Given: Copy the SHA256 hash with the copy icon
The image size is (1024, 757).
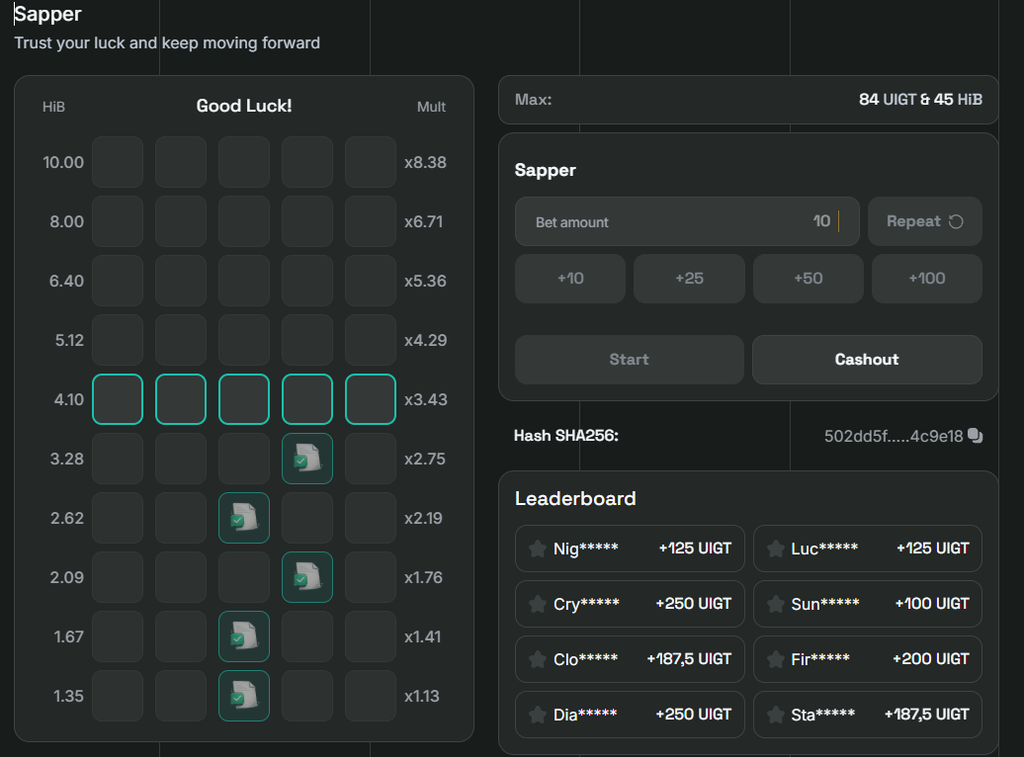Looking at the screenshot, I should [x=975, y=436].
